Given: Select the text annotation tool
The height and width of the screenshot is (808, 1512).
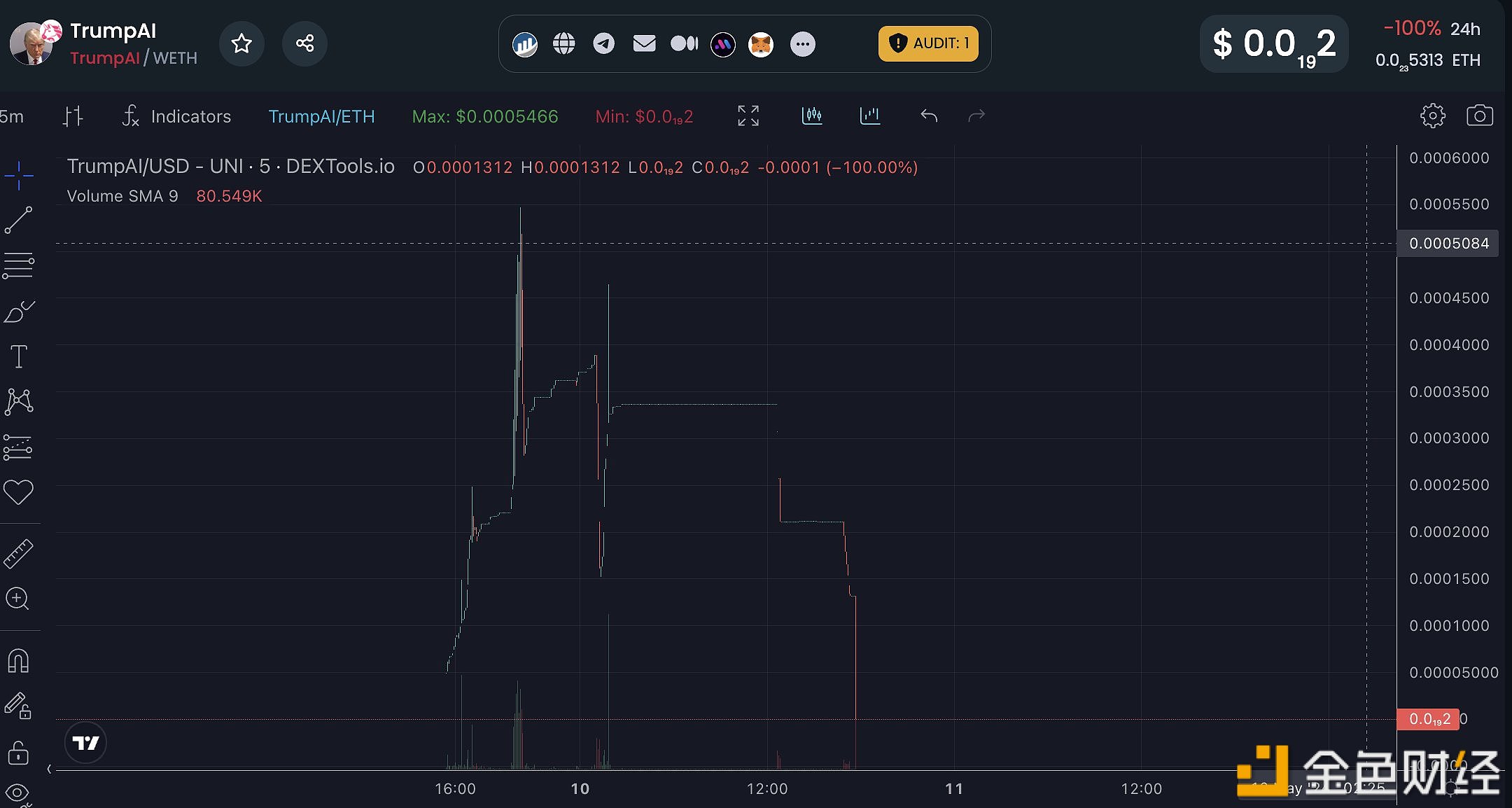Looking at the screenshot, I should pyautogui.click(x=19, y=356).
